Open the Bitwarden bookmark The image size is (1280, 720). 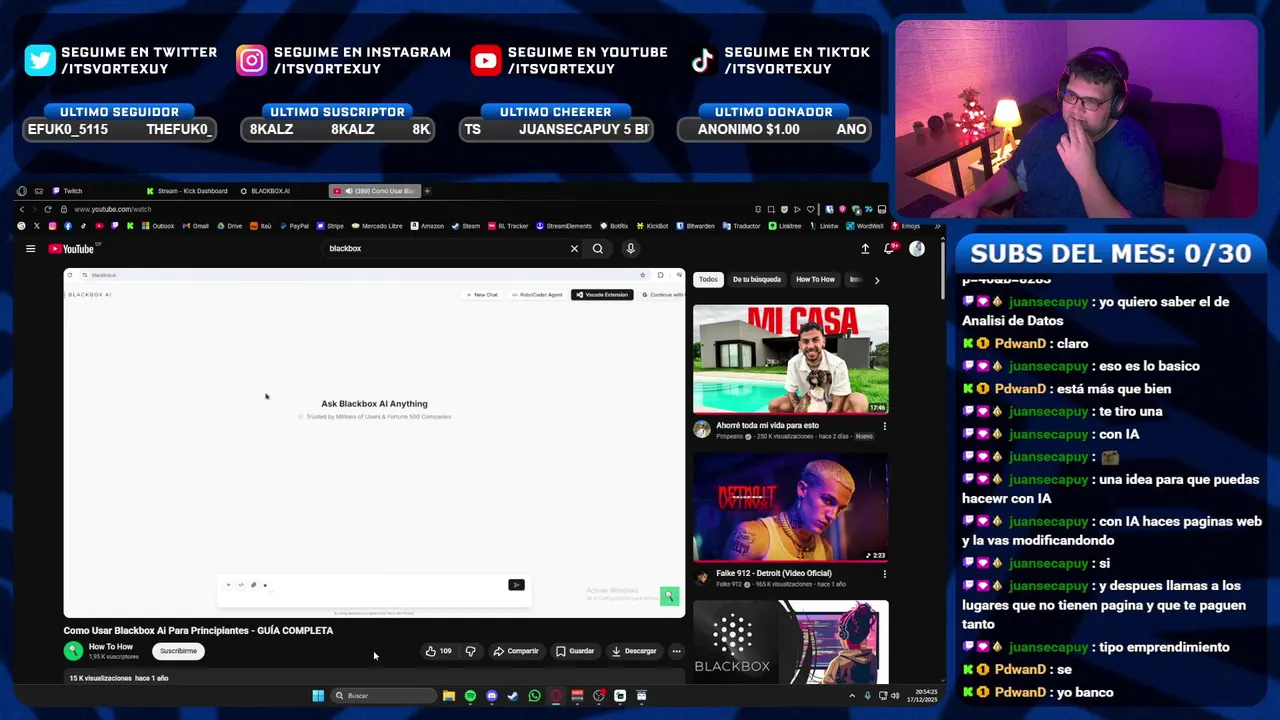pyautogui.click(x=695, y=226)
